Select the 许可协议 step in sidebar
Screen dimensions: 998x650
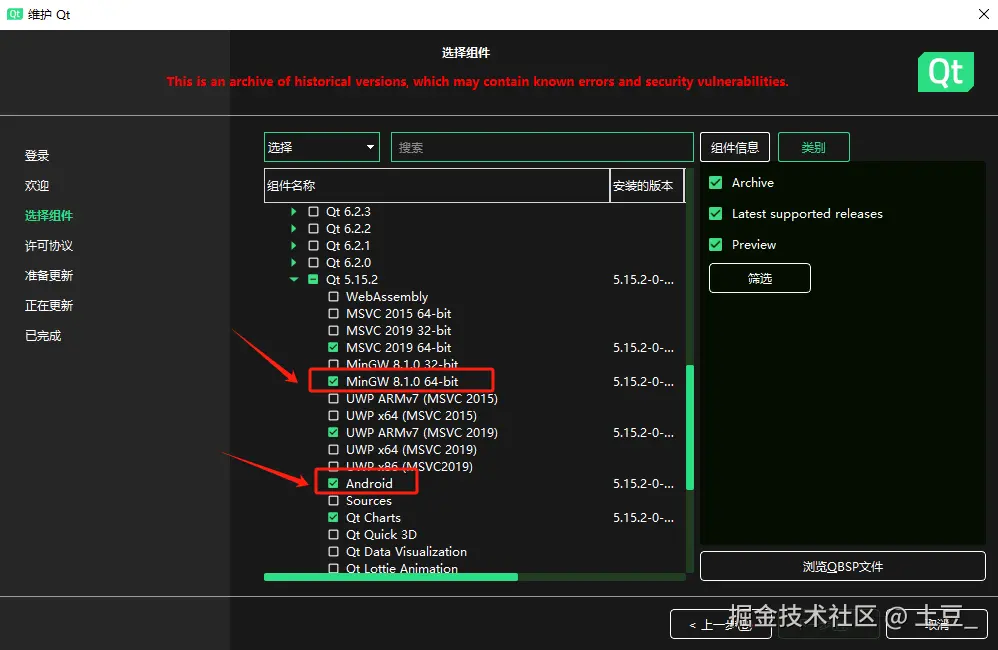[49, 245]
